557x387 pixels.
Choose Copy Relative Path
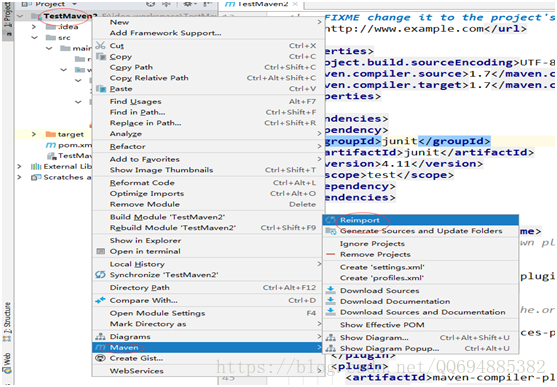[x=209, y=78]
